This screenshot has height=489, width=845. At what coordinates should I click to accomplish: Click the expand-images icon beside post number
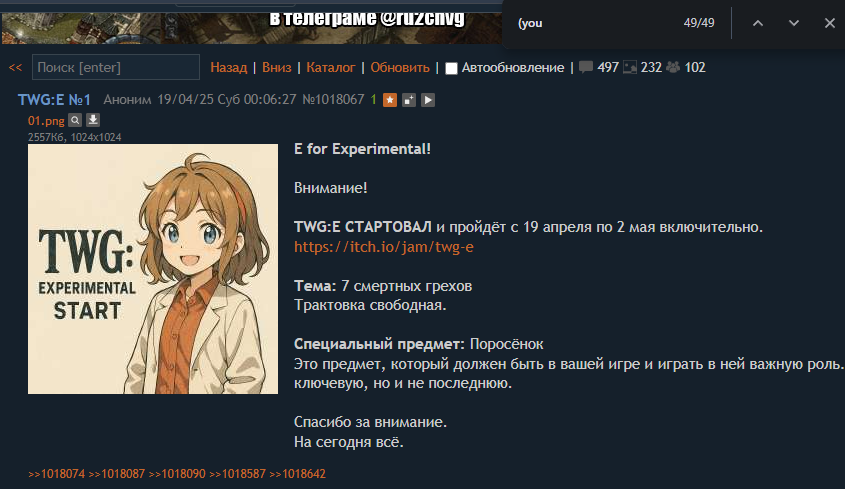409,100
